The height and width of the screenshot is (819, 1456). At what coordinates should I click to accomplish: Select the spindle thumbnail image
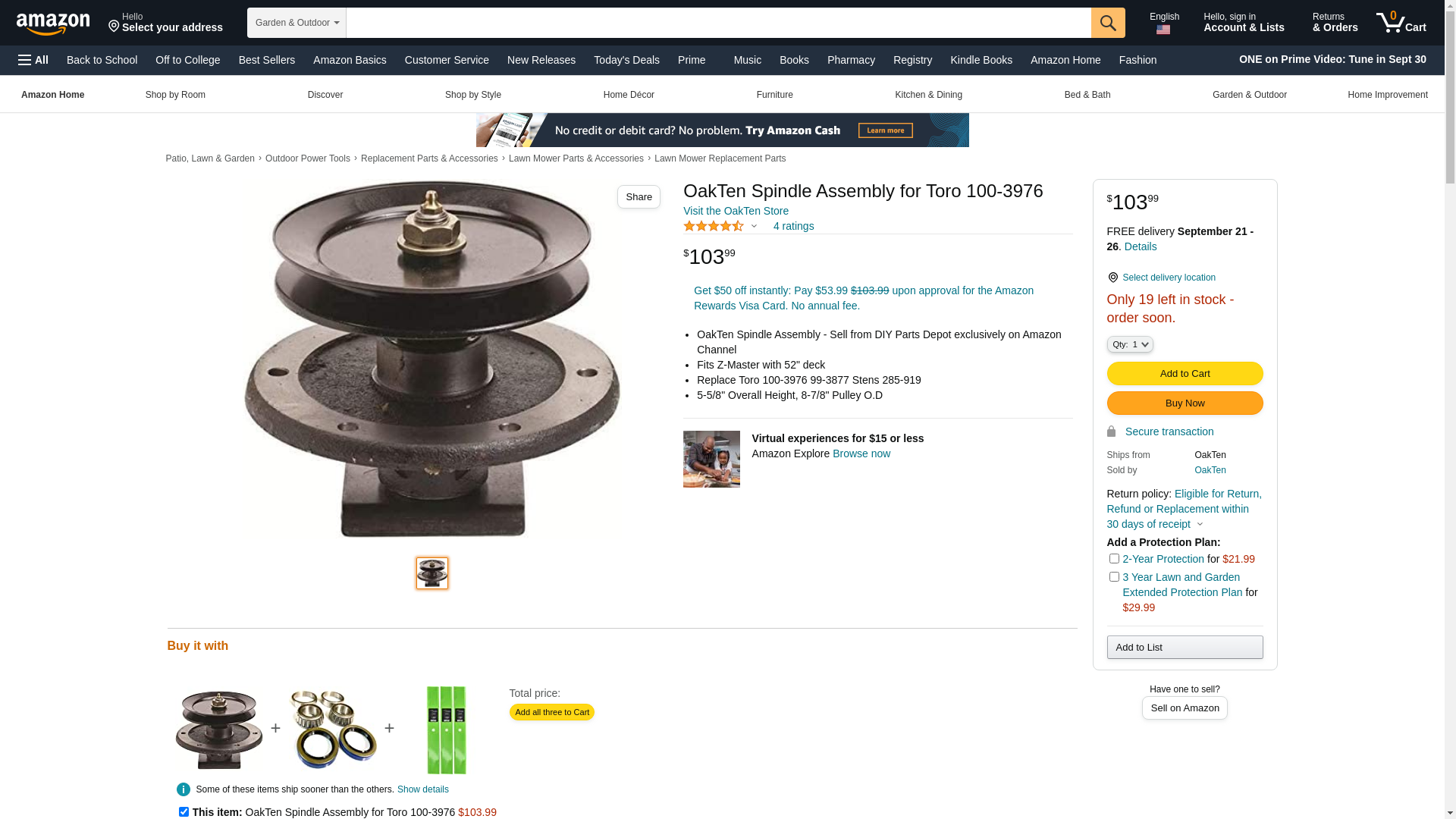tap(432, 573)
